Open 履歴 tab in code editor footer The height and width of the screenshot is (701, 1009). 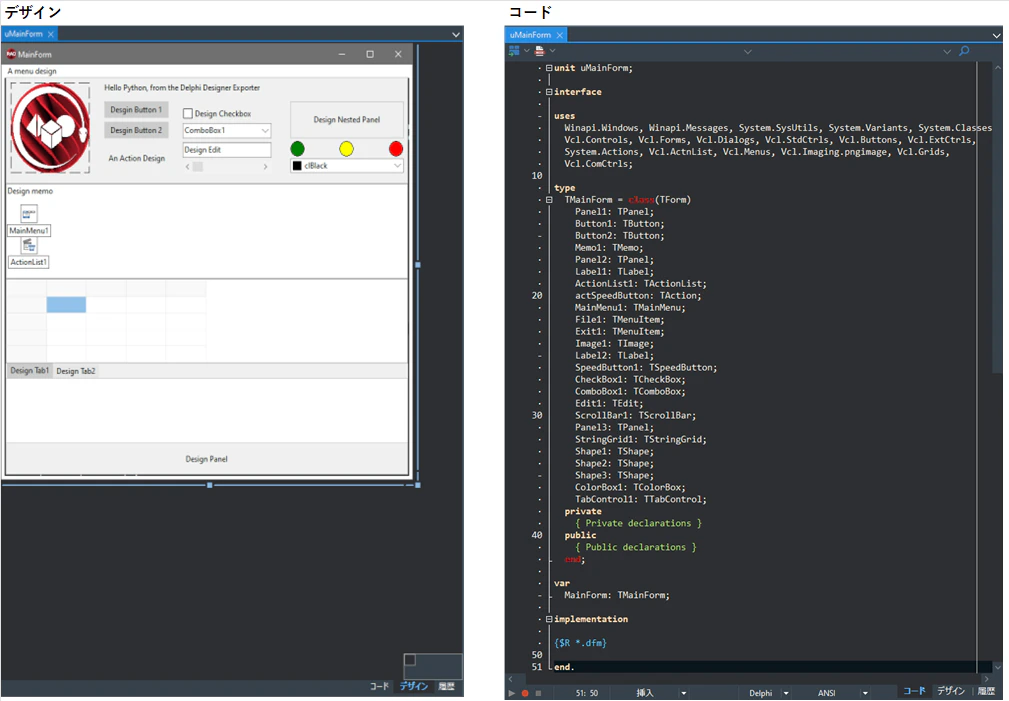(x=986, y=691)
